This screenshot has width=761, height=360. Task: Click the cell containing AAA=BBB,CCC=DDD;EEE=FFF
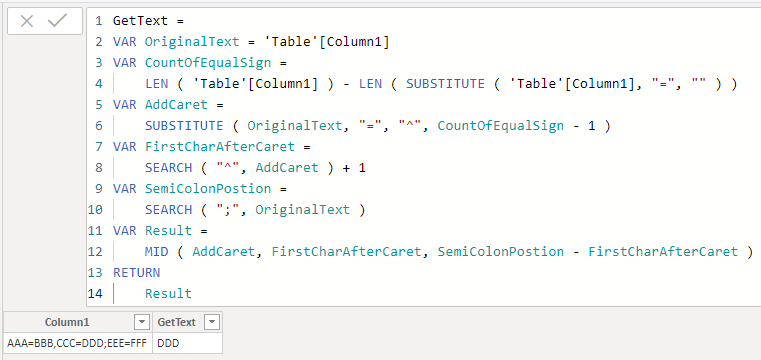pos(77,343)
